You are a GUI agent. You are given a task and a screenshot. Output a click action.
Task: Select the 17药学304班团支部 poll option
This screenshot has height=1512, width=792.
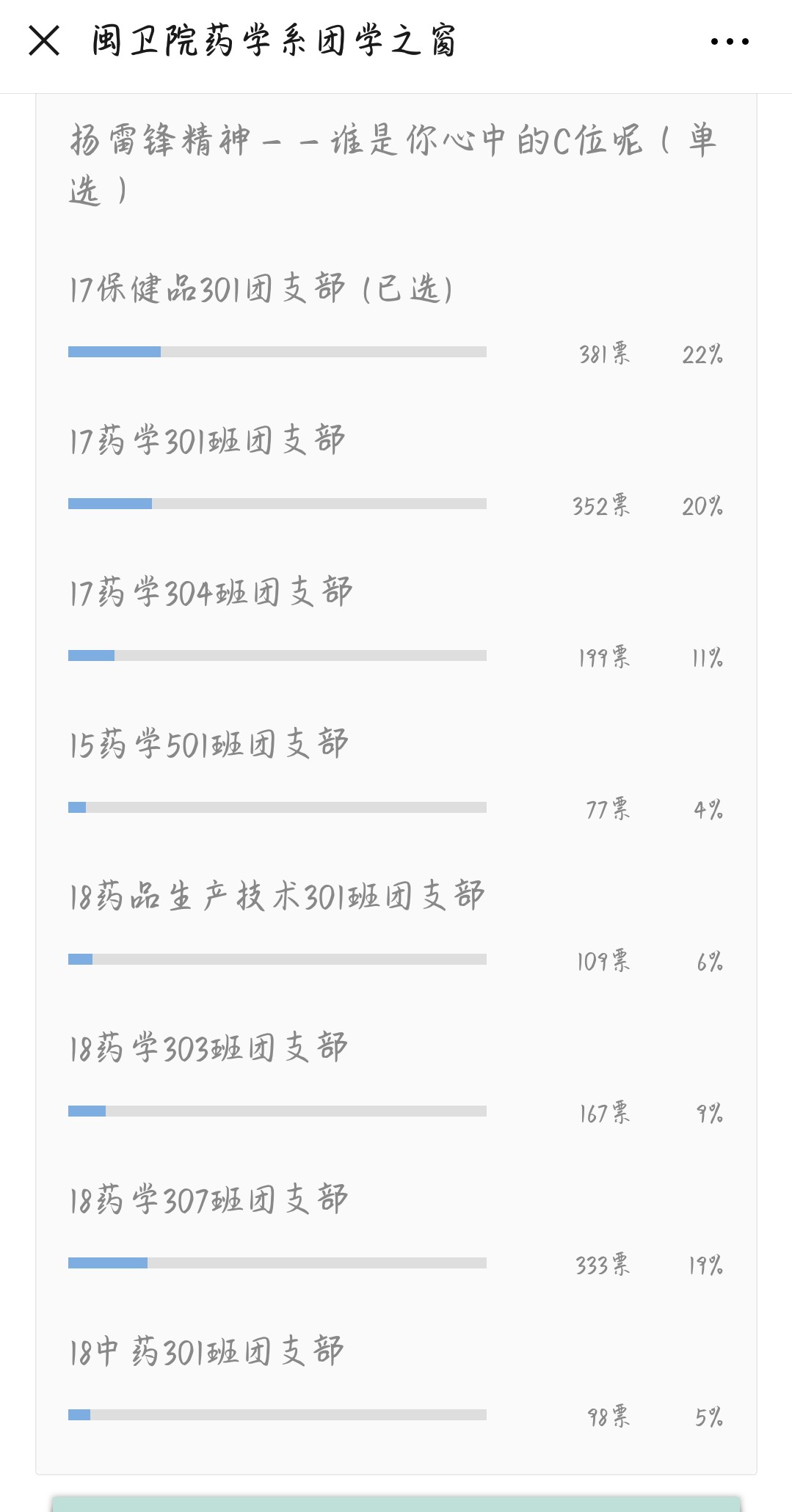pyautogui.click(x=211, y=593)
